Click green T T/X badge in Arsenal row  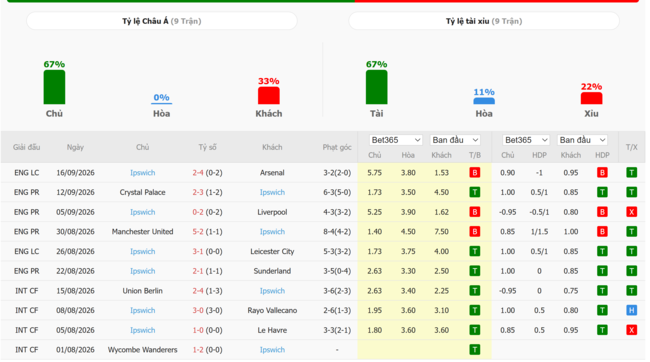tap(631, 172)
